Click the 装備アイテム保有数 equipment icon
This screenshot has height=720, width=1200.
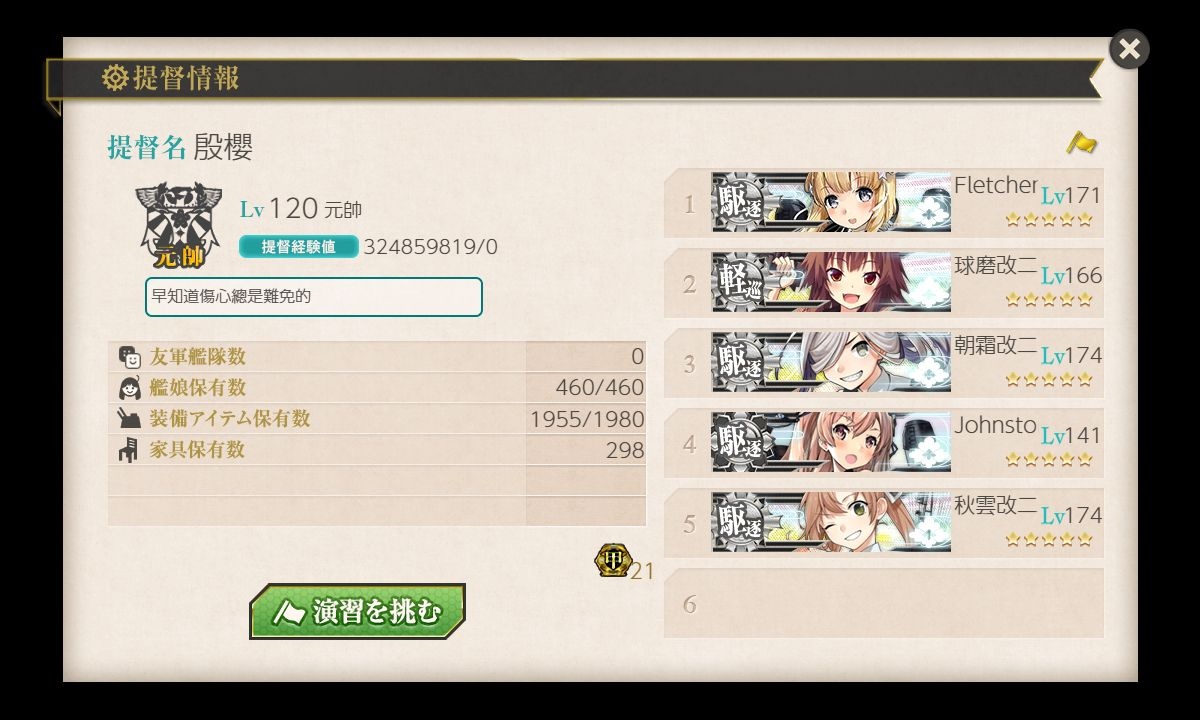pyautogui.click(x=129, y=419)
